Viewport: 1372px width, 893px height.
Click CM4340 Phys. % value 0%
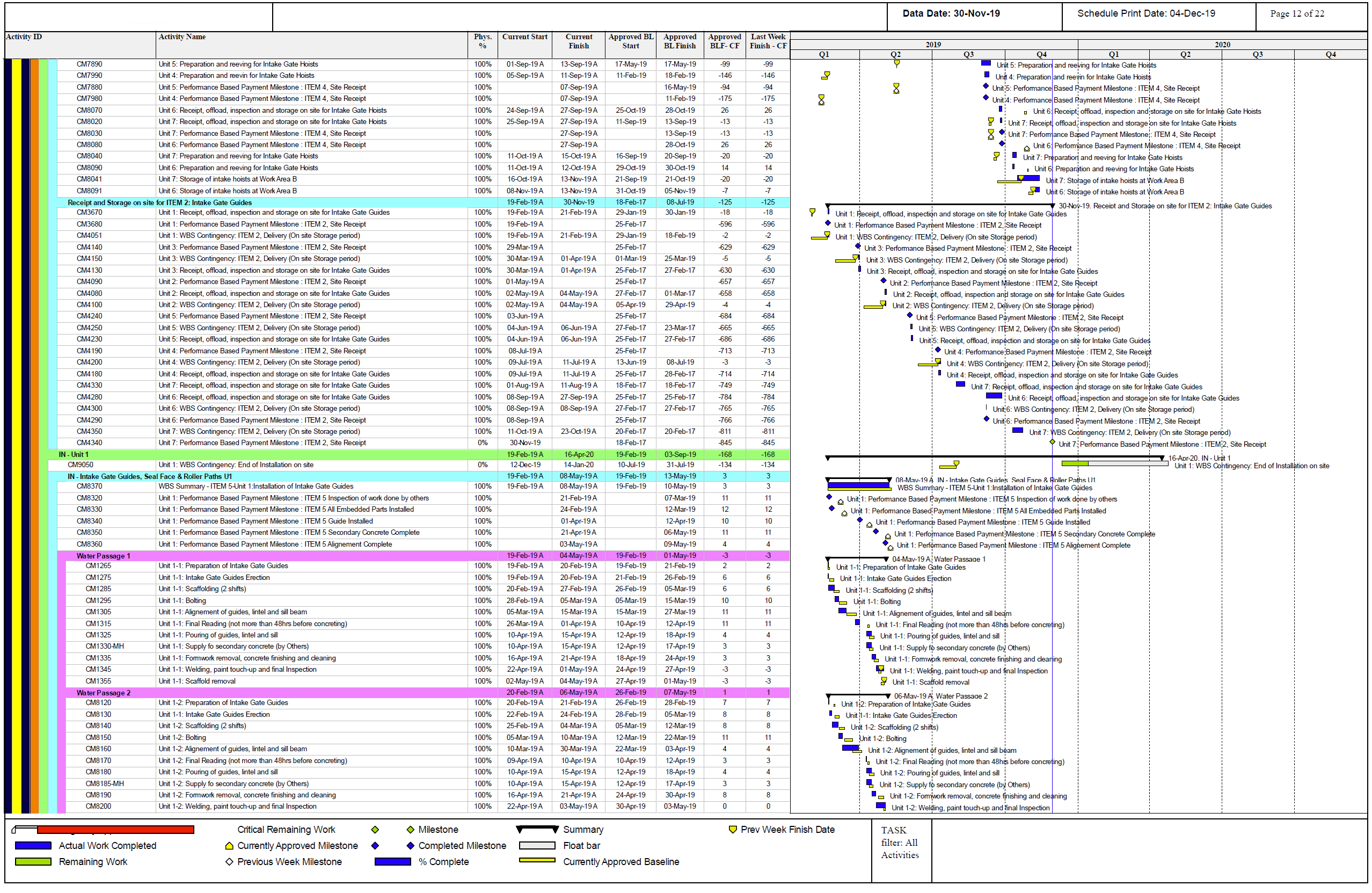(x=483, y=443)
